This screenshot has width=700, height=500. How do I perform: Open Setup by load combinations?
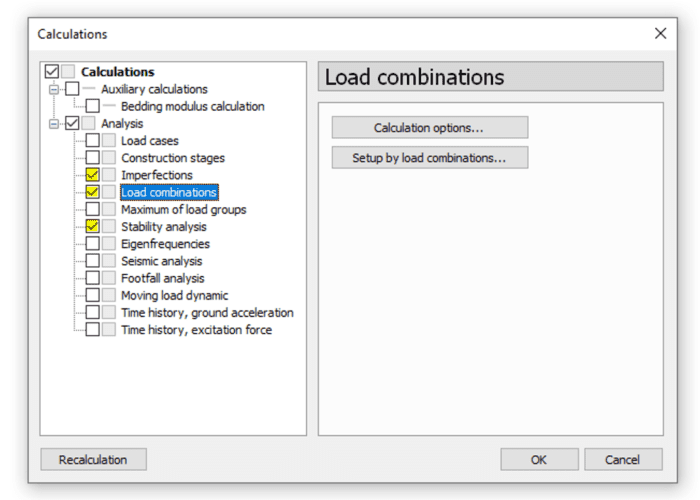[x=430, y=158]
